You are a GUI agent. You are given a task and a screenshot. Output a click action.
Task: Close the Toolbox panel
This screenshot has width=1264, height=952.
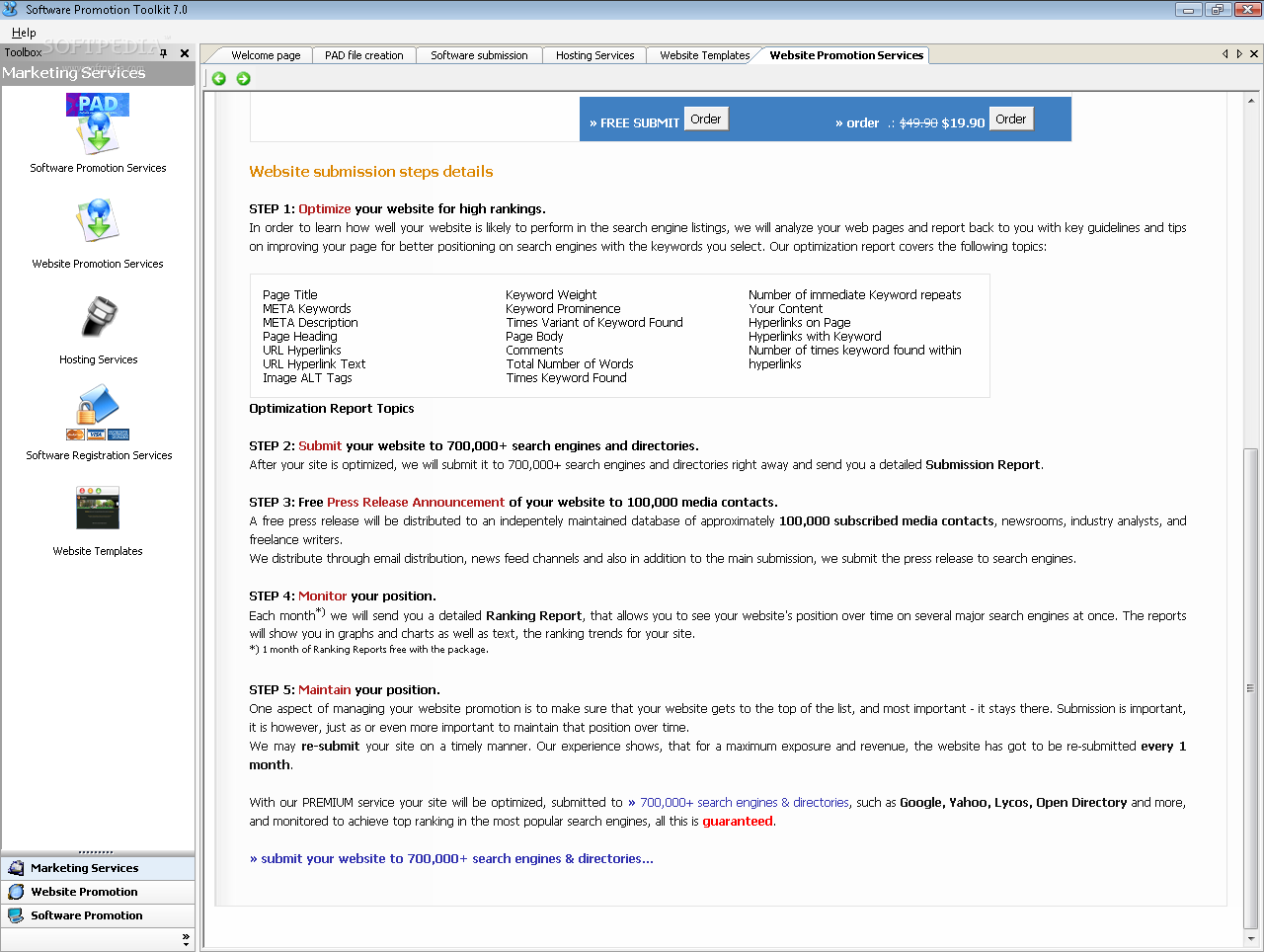pyautogui.click(x=185, y=53)
